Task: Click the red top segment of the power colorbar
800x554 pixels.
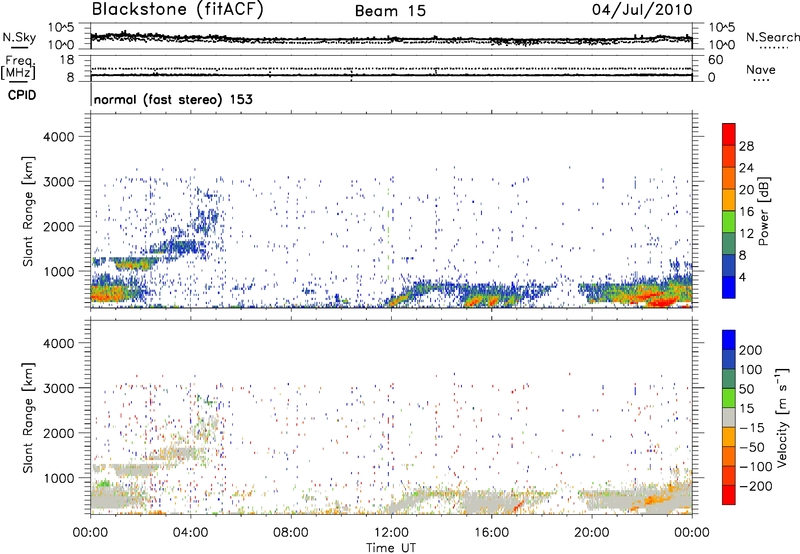Action: 729,135
